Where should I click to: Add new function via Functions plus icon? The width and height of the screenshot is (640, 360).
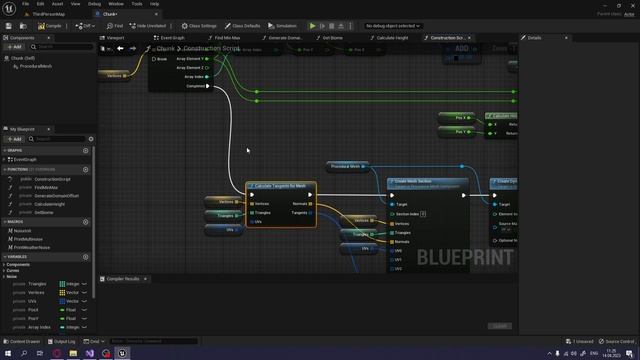pyautogui.click(x=86, y=169)
